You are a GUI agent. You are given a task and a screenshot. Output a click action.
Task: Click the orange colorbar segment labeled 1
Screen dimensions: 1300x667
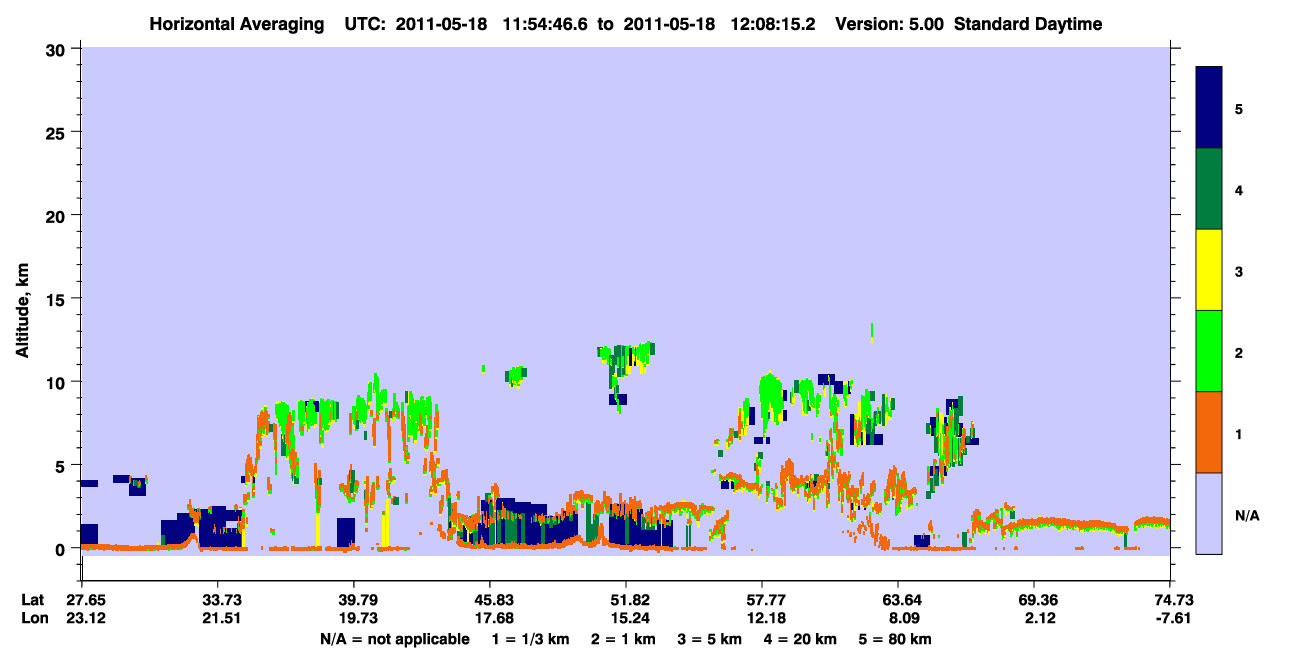click(1209, 432)
